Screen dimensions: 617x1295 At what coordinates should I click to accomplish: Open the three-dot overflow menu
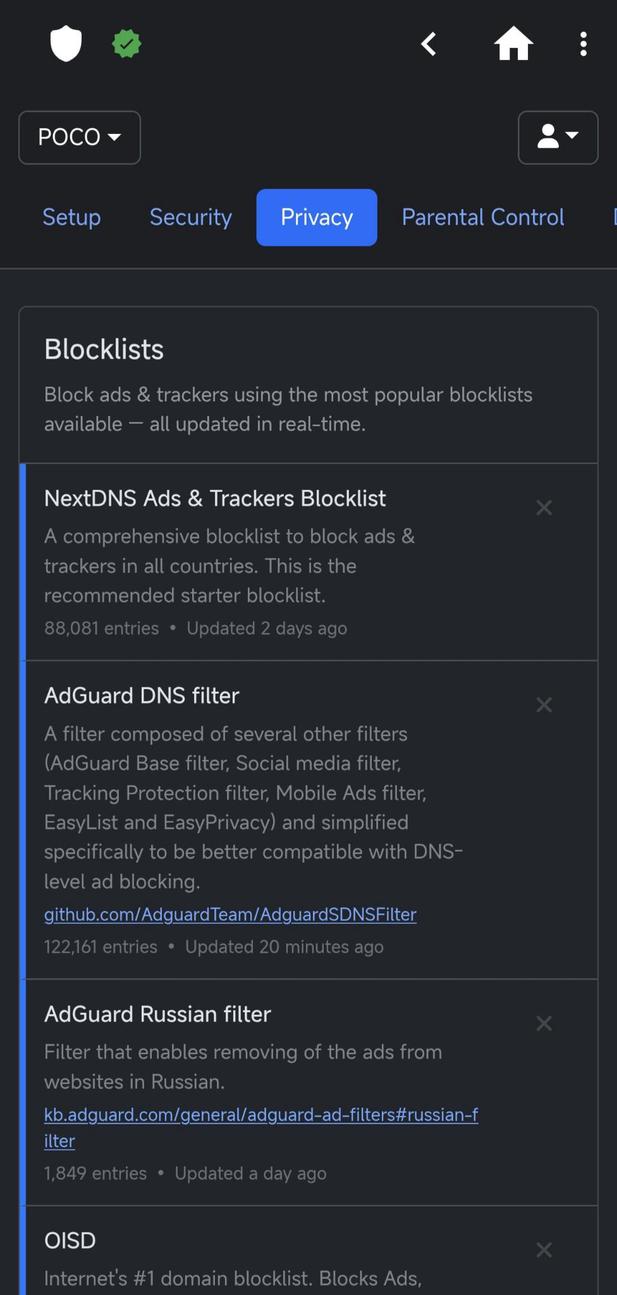(583, 43)
